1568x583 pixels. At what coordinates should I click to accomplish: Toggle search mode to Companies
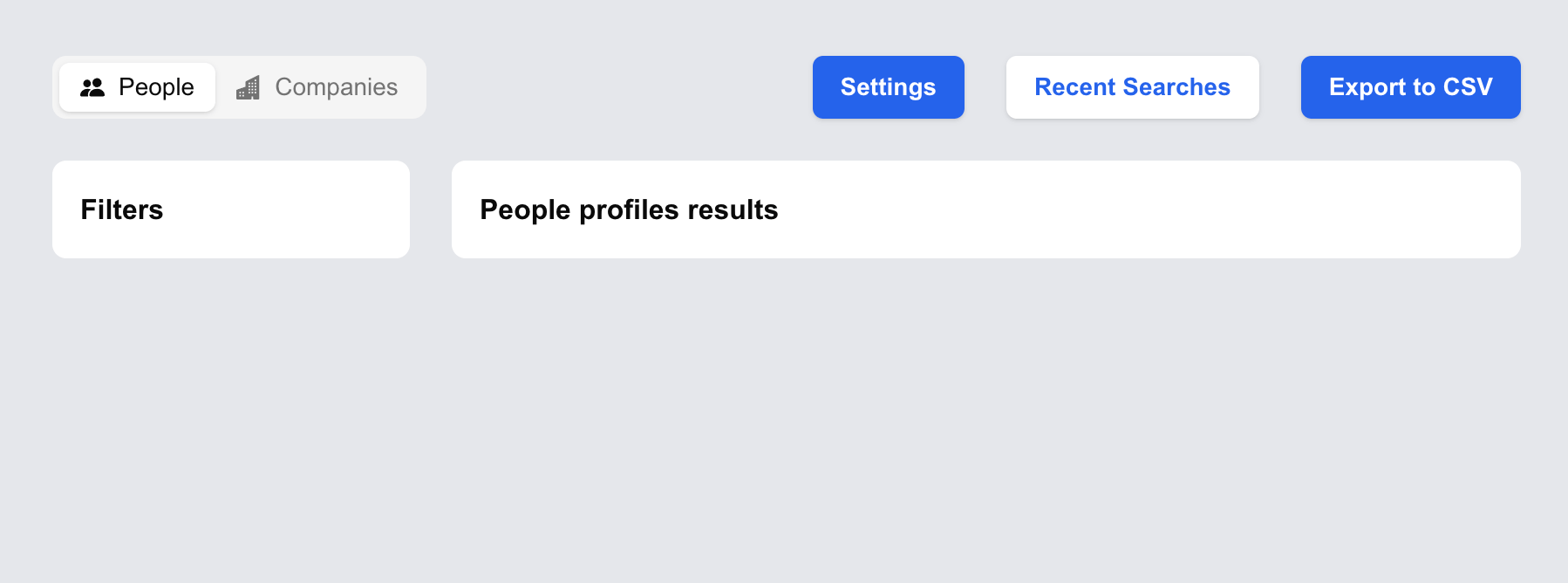tap(317, 87)
